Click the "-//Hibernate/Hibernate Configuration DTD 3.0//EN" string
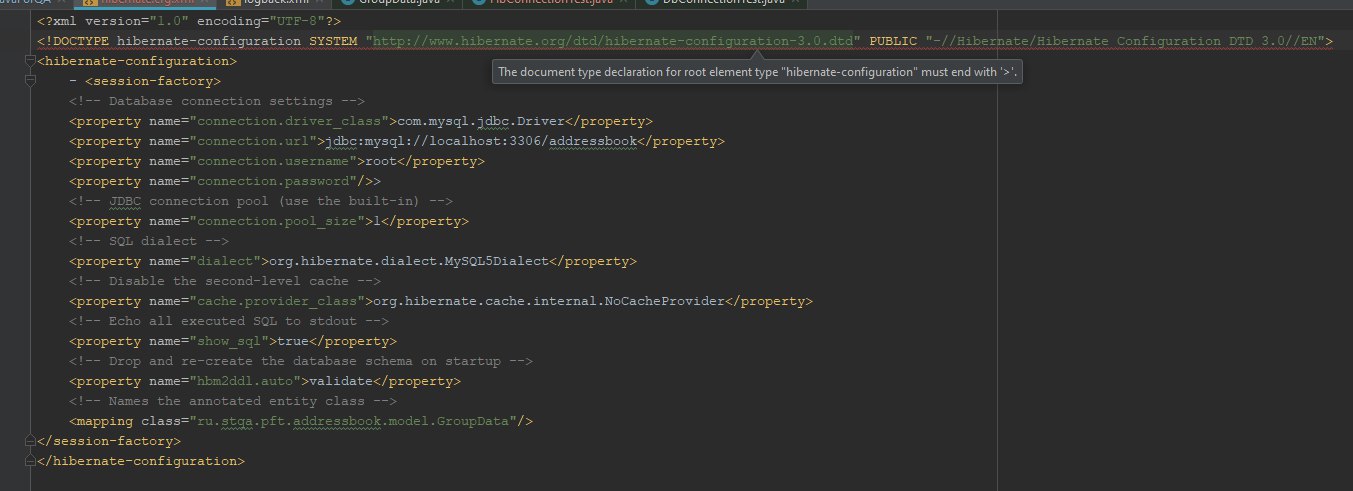Screen dimensions: 1353x491 click(x=1125, y=41)
